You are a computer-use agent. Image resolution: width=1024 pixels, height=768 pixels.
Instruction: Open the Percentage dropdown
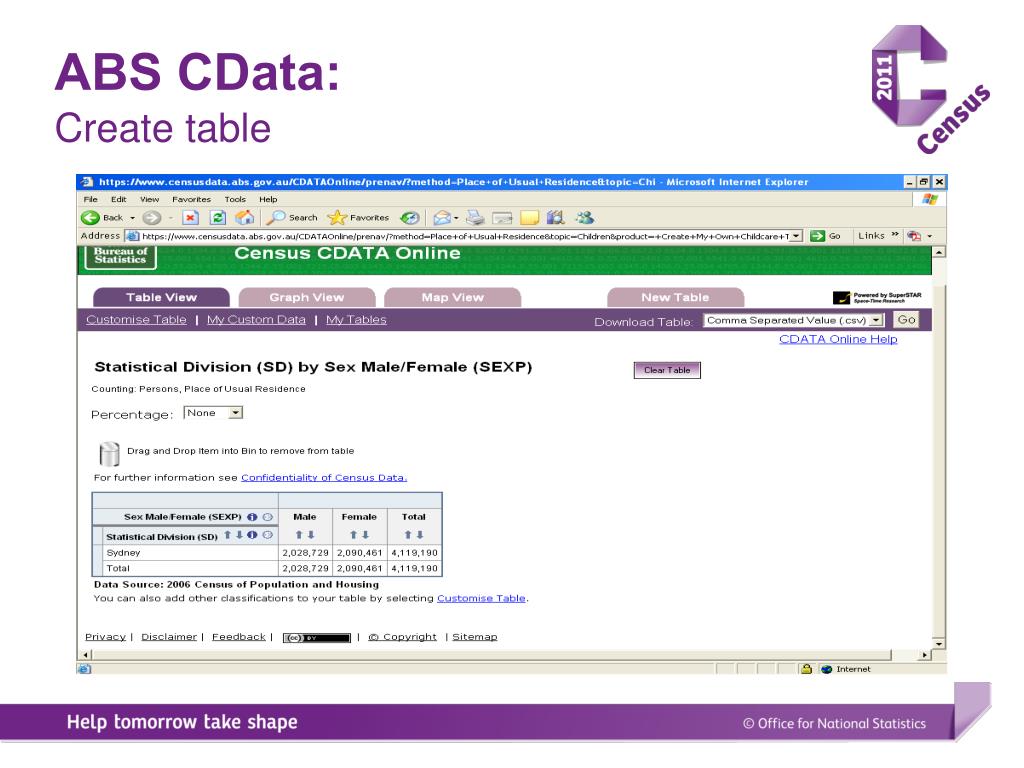pos(236,413)
